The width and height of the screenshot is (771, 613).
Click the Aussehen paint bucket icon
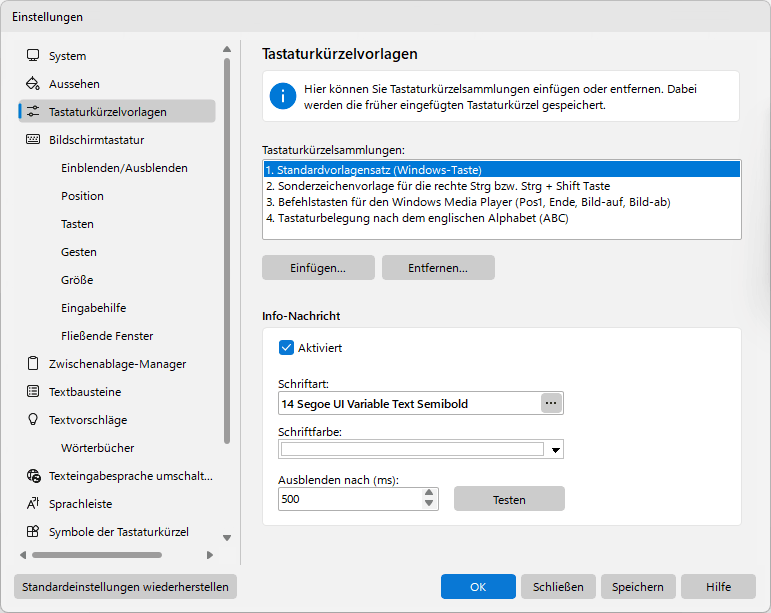click(x=33, y=84)
